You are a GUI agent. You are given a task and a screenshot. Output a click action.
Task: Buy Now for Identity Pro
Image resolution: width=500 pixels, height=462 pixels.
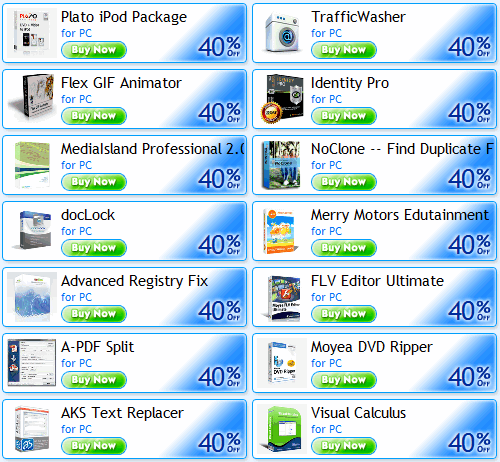(344, 116)
